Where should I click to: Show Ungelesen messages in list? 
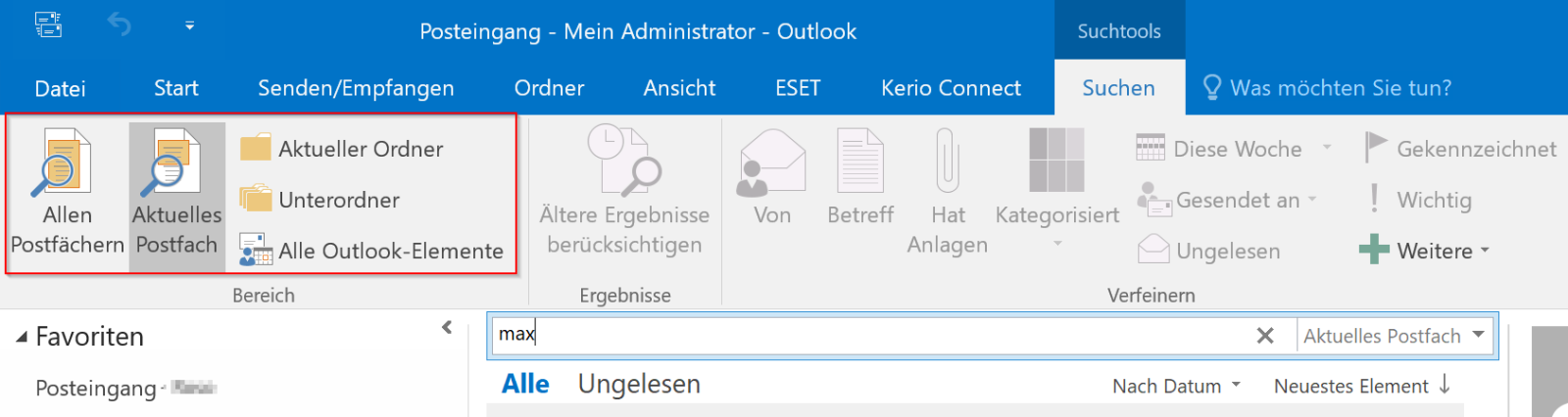639,384
